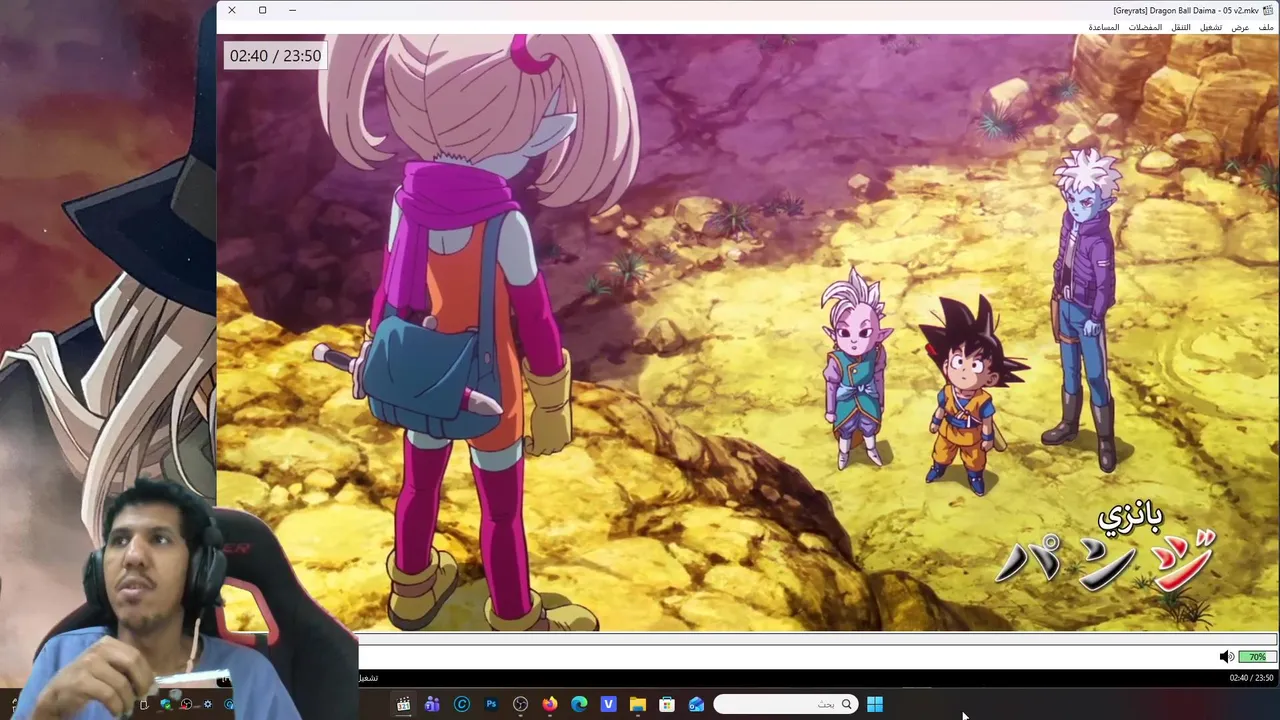Open the ملف (File) menu

(x=1267, y=27)
